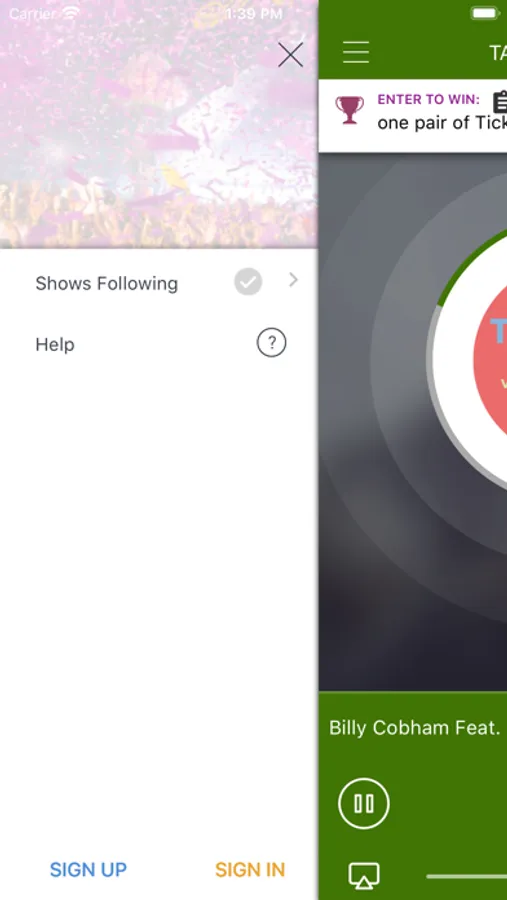Pause playback with the pause button
507x900 pixels.
364,803
